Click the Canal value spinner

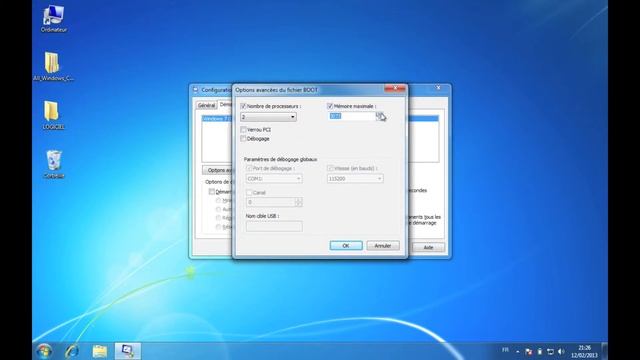(298, 202)
